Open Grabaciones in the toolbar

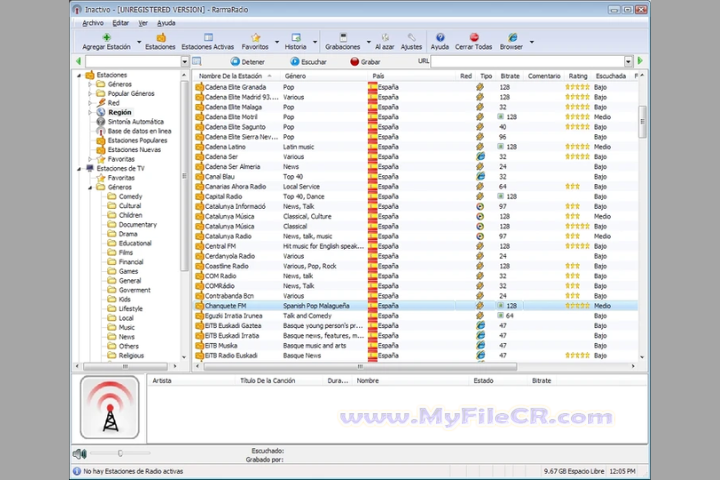pos(343,41)
